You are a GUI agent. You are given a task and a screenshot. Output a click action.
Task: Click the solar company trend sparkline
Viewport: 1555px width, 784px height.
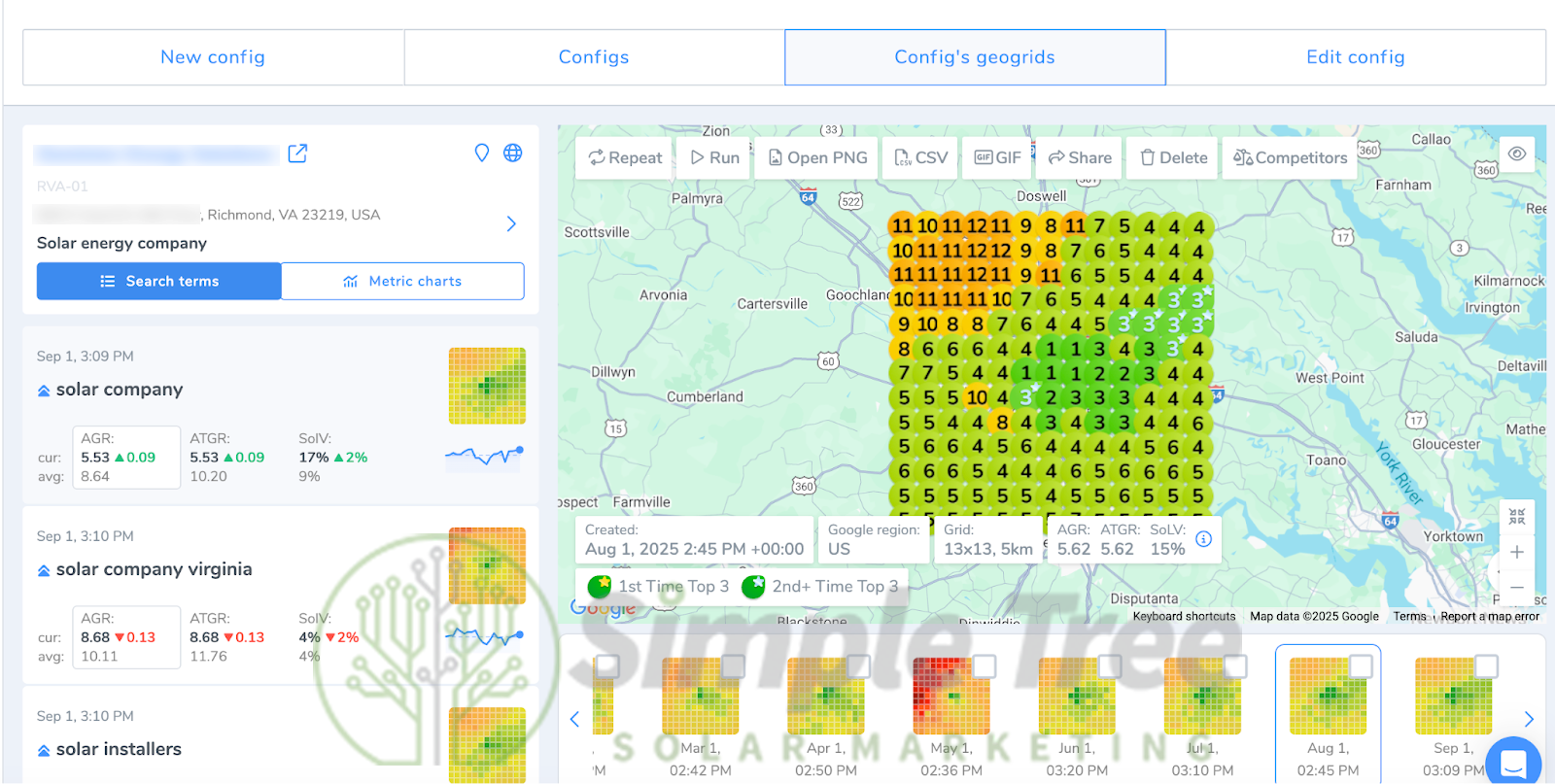[x=484, y=455]
